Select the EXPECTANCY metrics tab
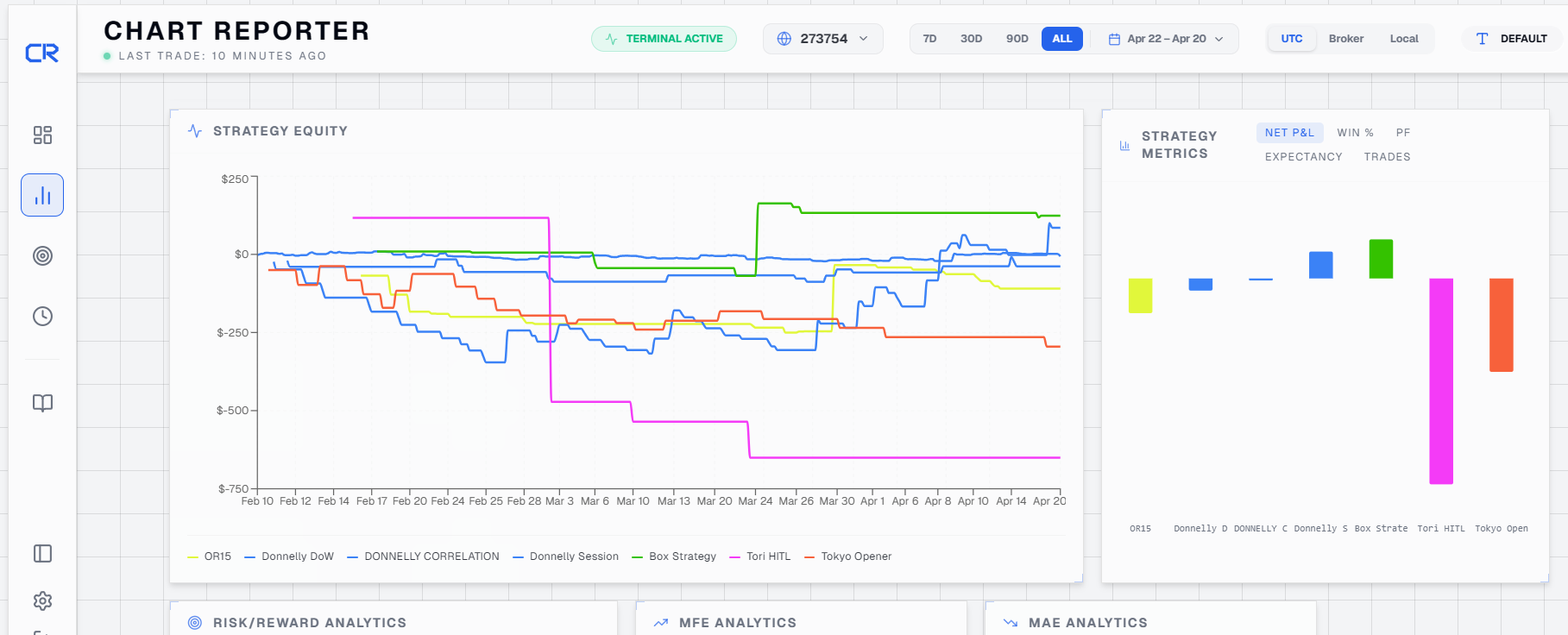 tap(1304, 157)
